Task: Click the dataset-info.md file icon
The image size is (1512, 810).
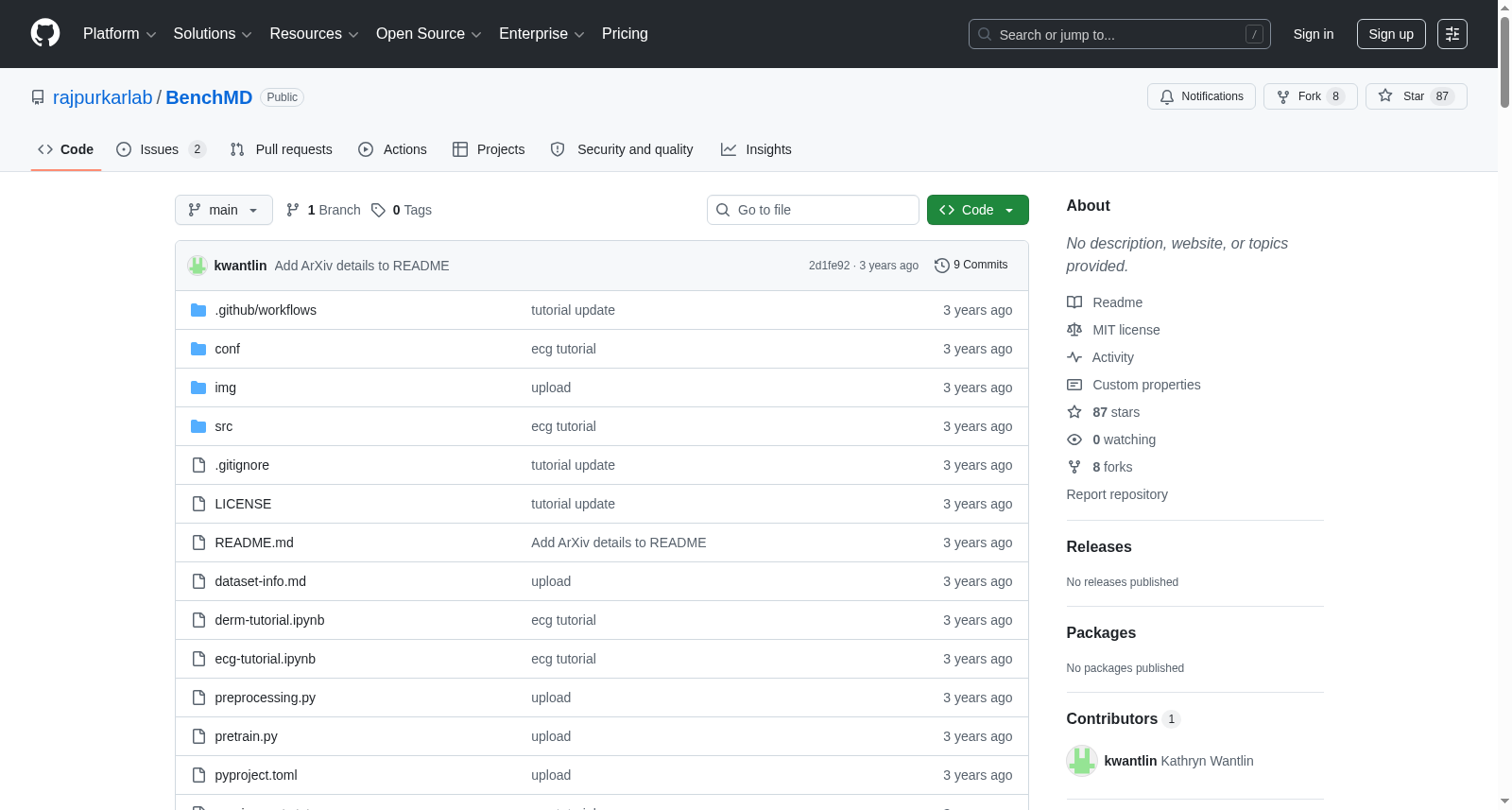Action: (x=198, y=581)
